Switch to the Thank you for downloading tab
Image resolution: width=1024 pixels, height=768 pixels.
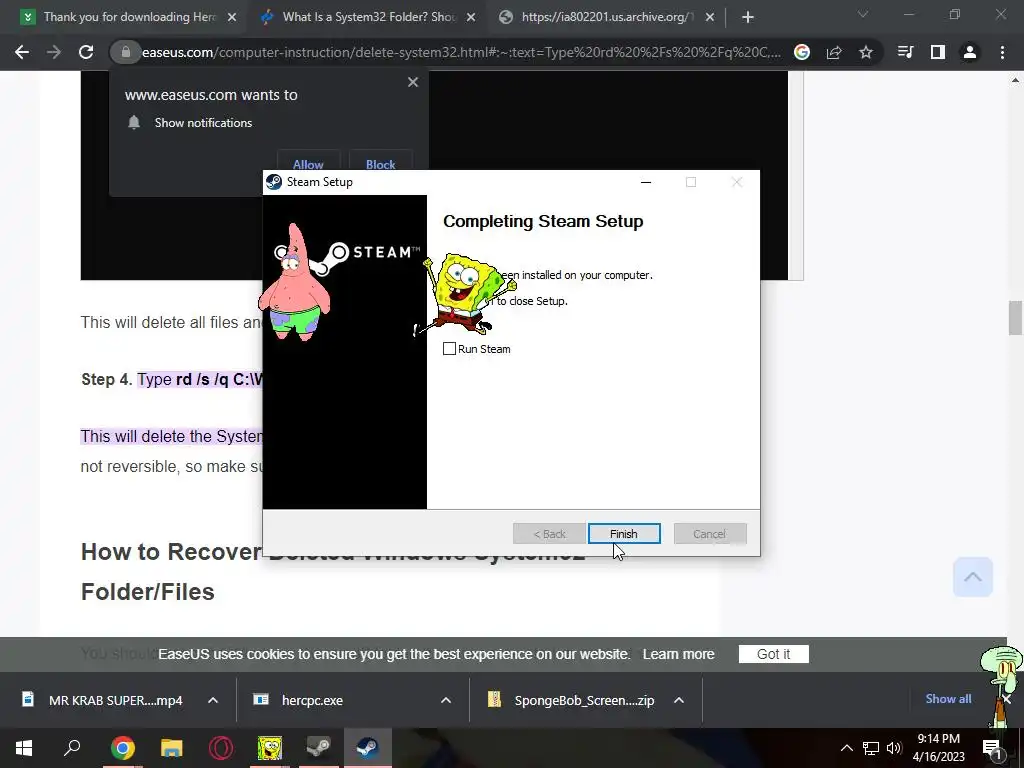(x=124, y=17)
